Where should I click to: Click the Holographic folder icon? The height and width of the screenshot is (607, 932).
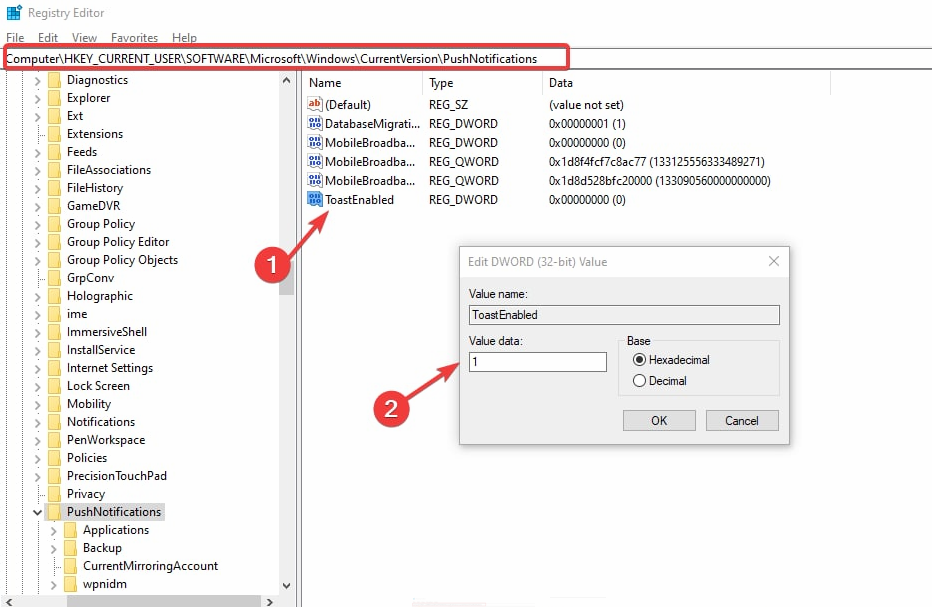[54, 295]
